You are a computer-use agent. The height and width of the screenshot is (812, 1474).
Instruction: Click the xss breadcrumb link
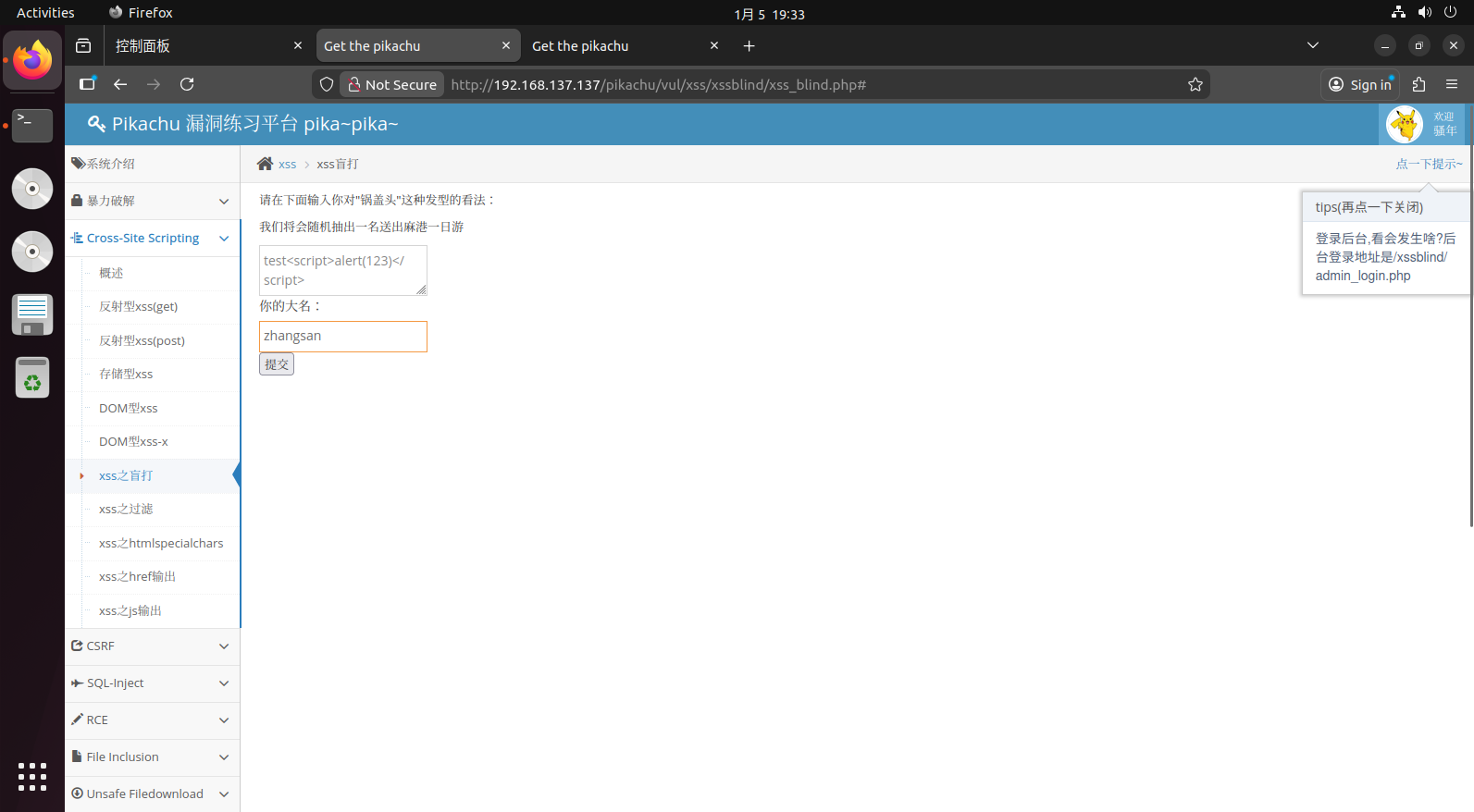pos(287,164)
